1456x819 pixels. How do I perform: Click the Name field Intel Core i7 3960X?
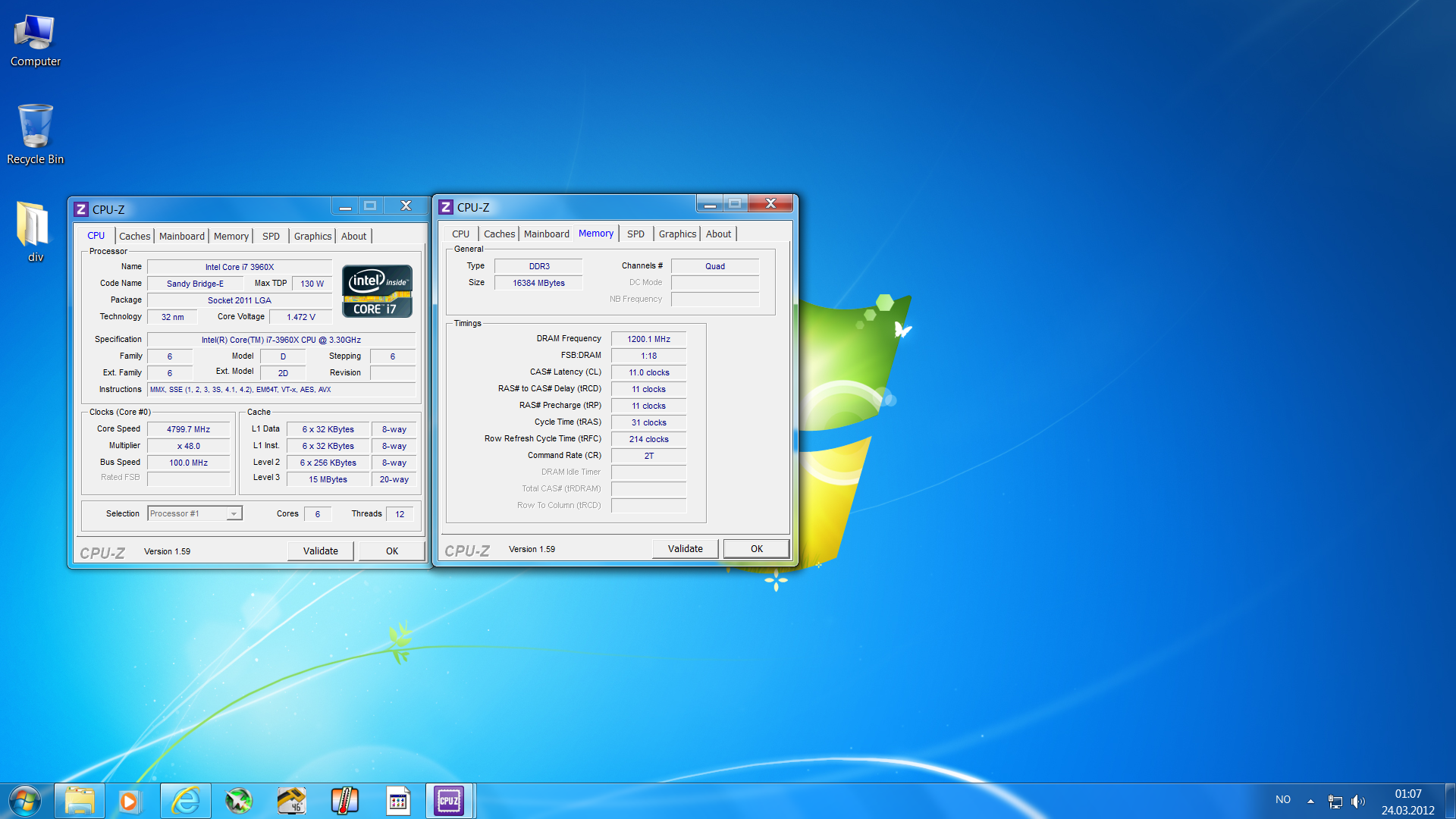pyautogui.click(x=240, y=267)
